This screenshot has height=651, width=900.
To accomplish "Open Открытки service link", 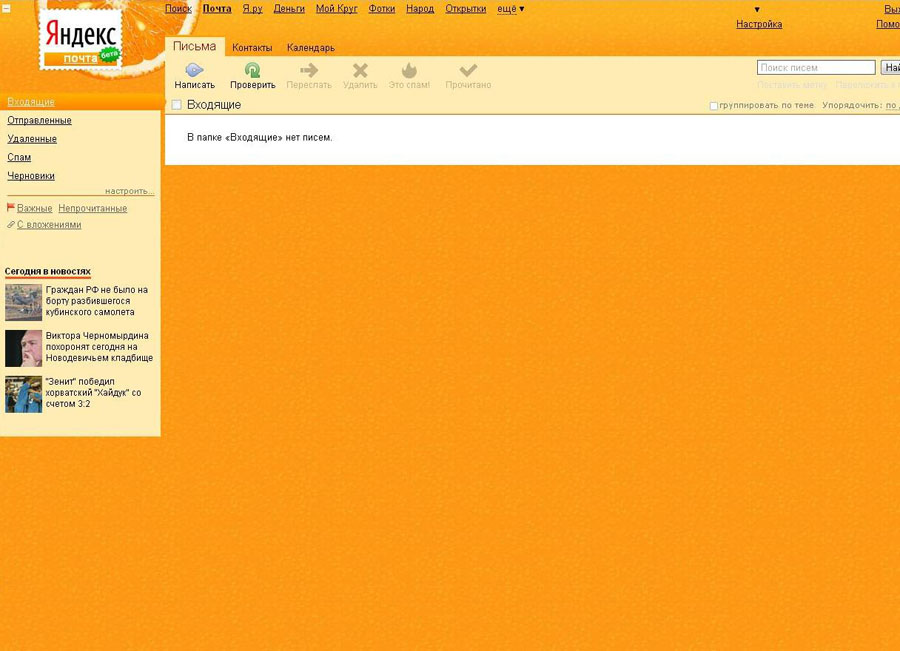I will point(465,9).
